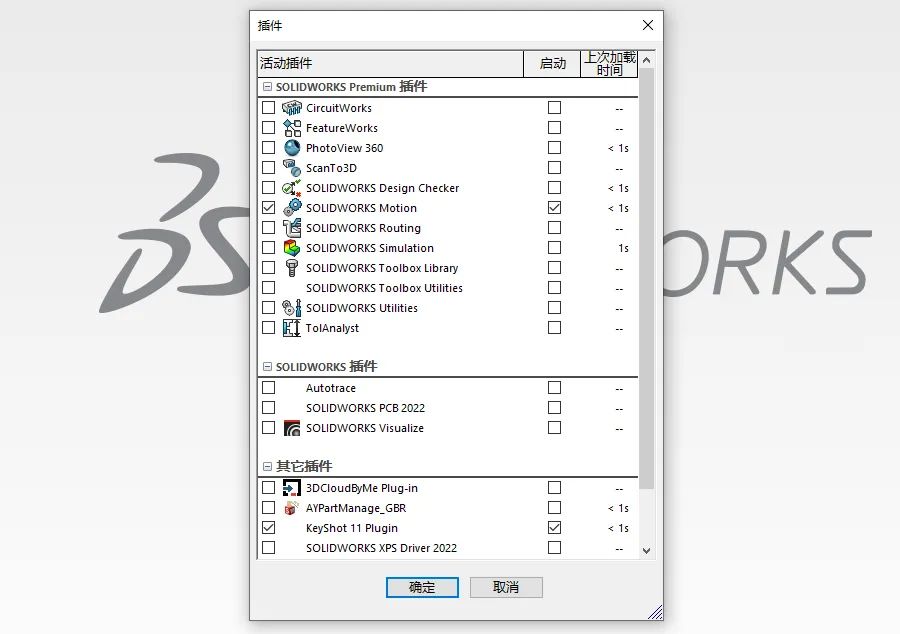
Task: Uncheck KeyShot 11 Plugin active checkbox
Action: (x=268, y=528)
